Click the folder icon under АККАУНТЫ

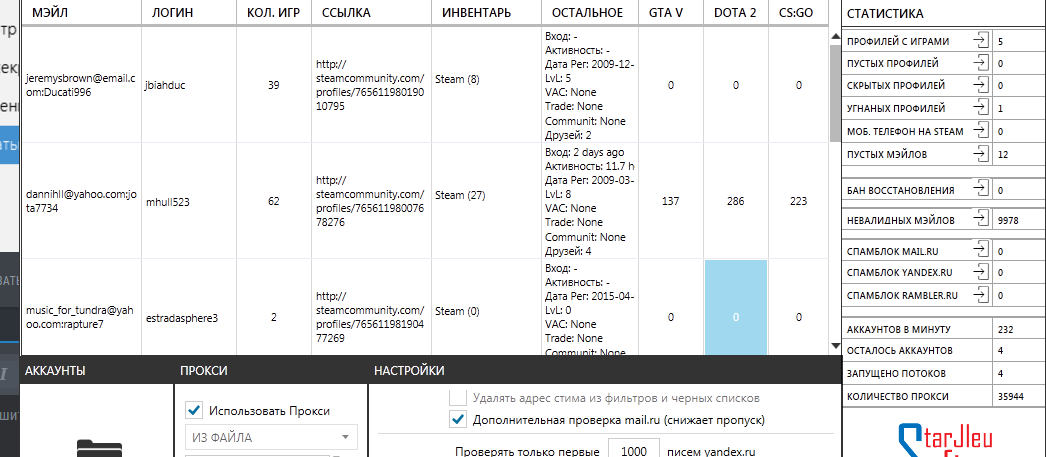pyautogui.click(x=100, y=448)
